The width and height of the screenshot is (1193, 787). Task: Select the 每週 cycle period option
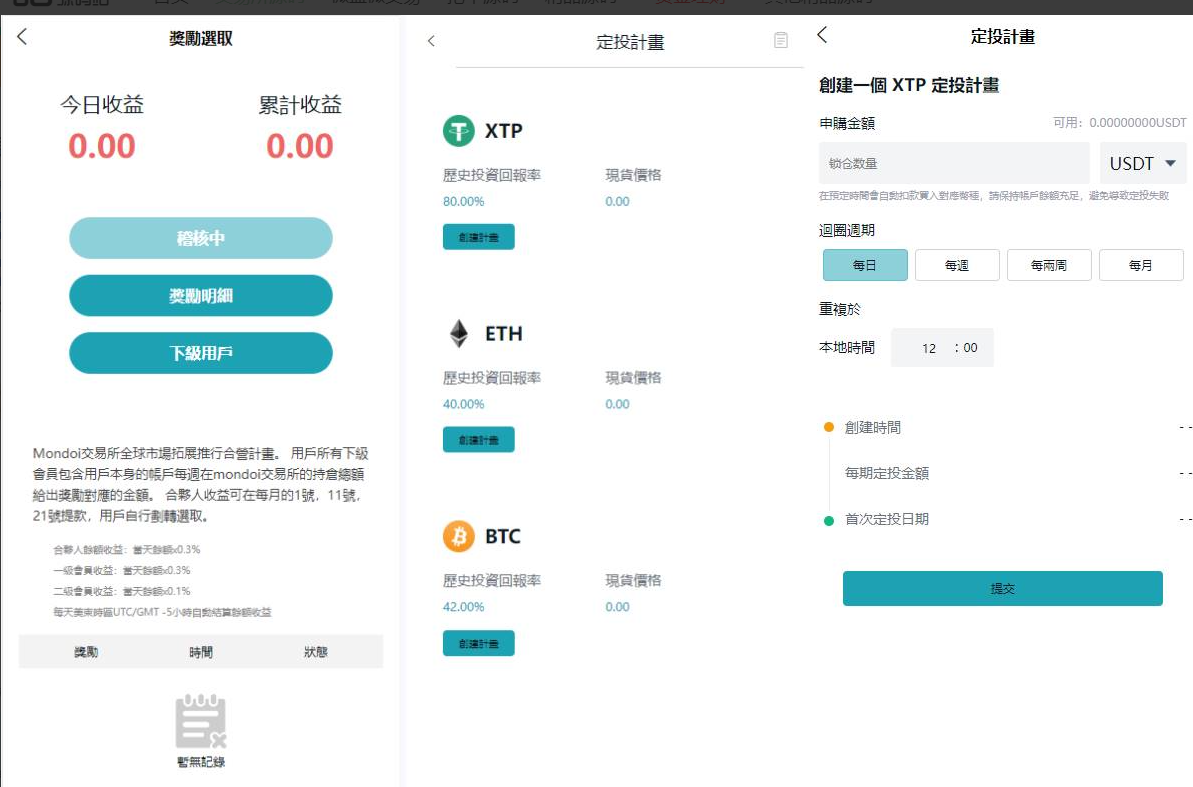[957, 265]
